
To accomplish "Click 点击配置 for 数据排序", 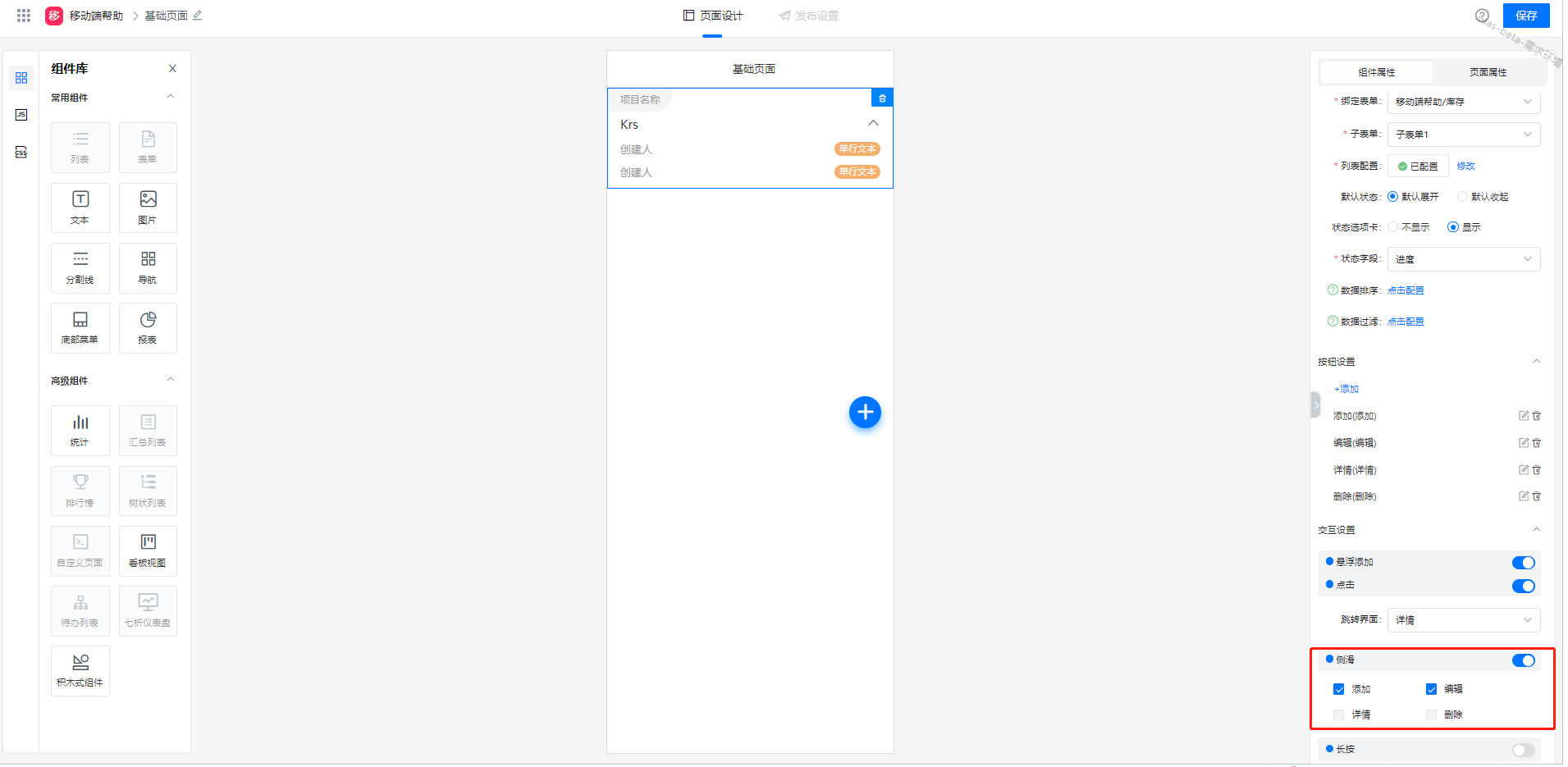I will (1406, 290).
